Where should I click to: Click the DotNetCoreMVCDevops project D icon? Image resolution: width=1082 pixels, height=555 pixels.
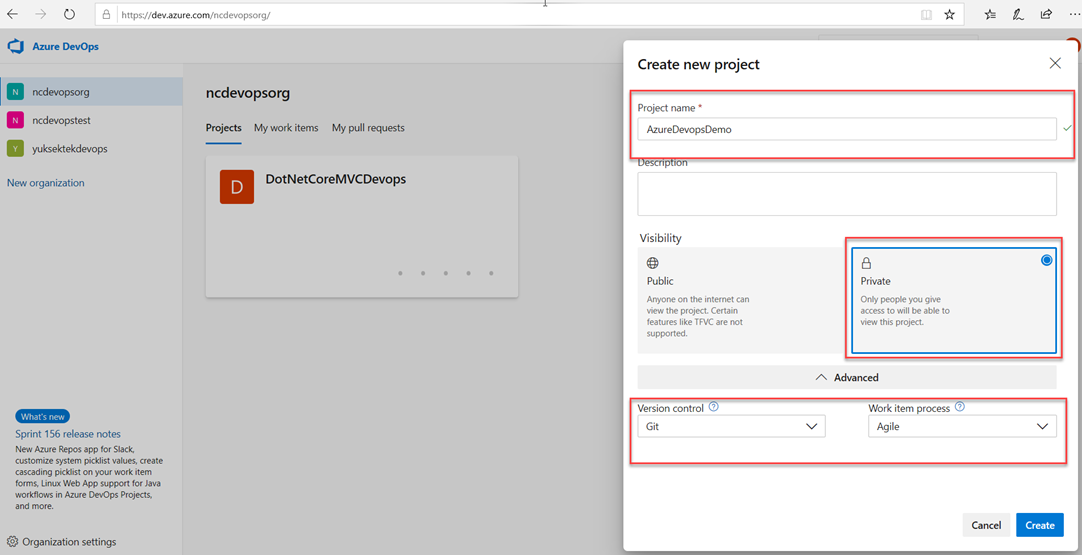click(x=237, y=186)
